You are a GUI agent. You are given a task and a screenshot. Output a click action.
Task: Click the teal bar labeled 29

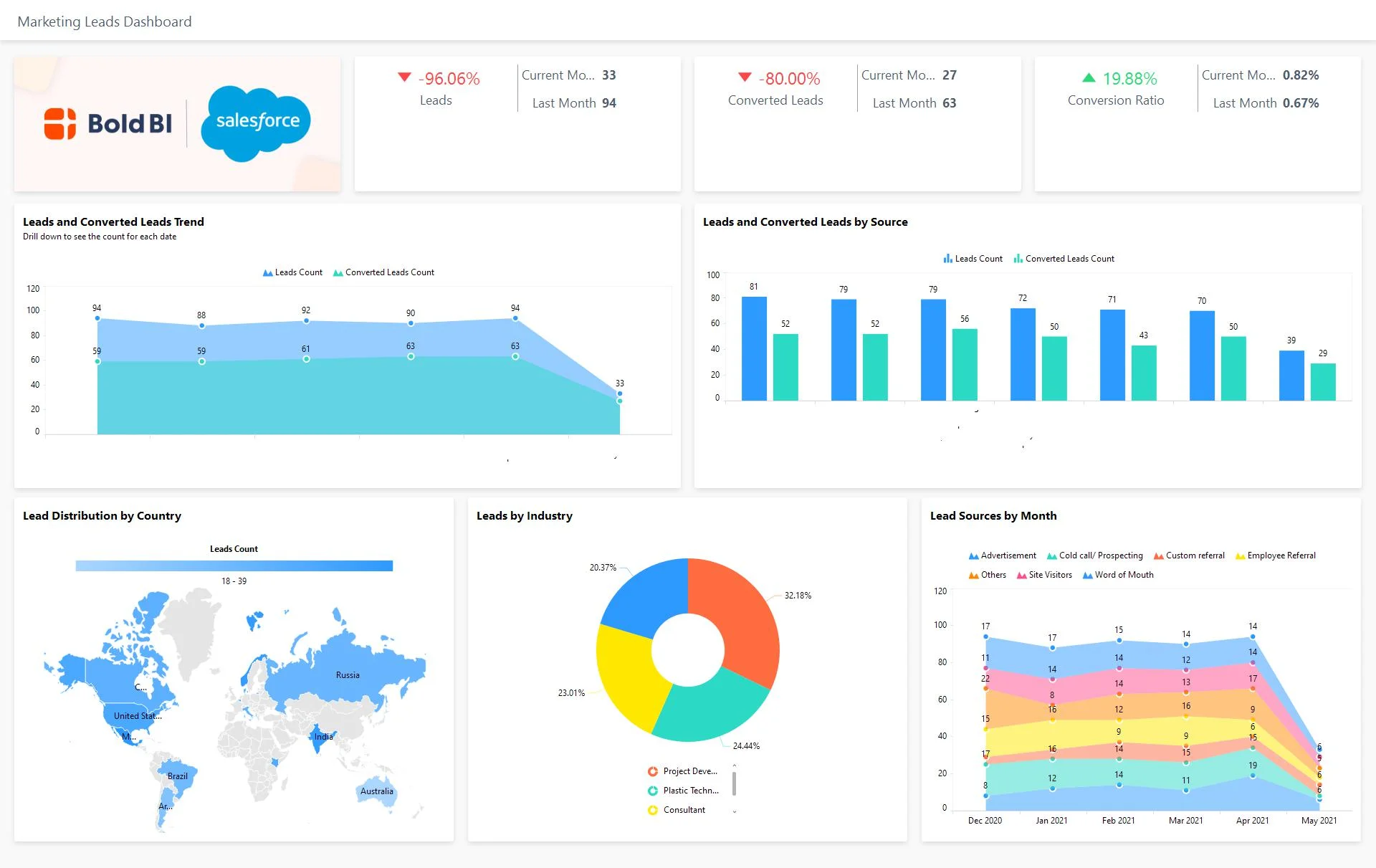[1323, 382]
